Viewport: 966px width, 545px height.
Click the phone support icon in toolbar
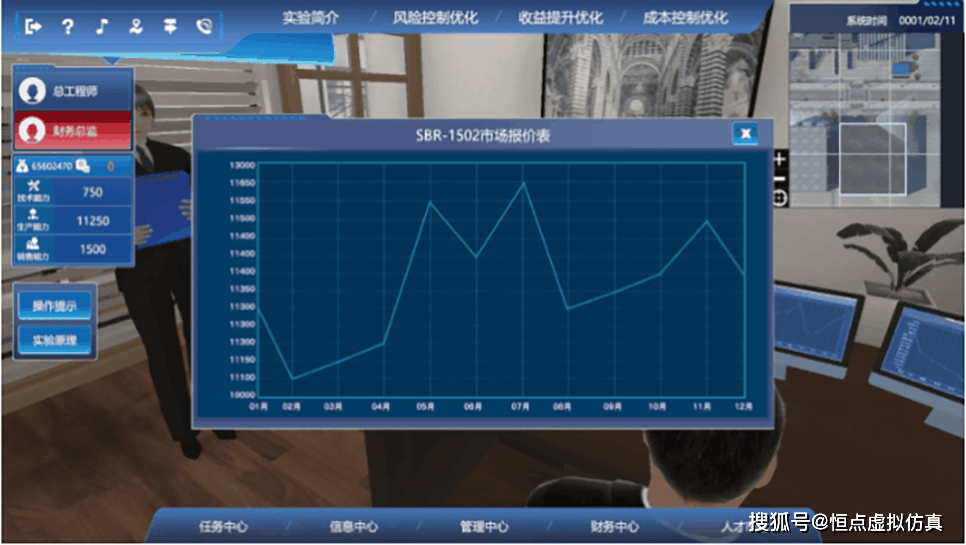pyautogui.click(x=204, y=27)
